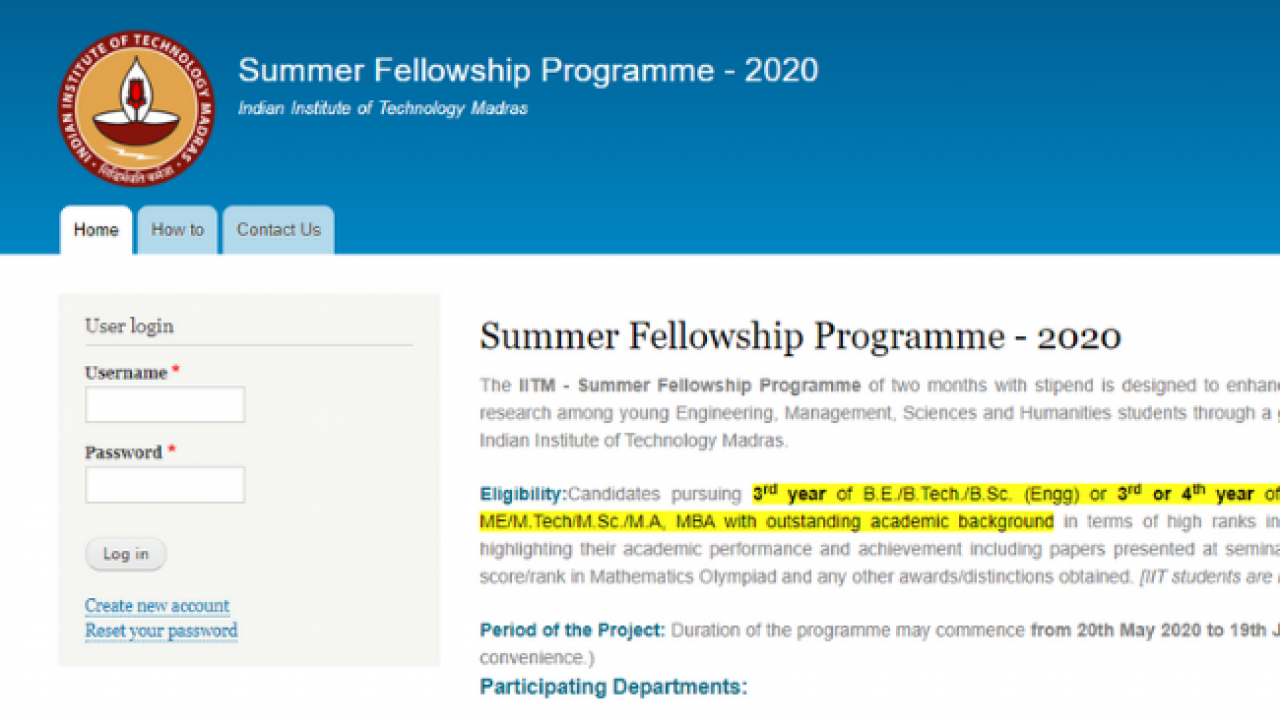1280x720 pixels.
Task: Focus the Username input field
Action: click(165, 405)
